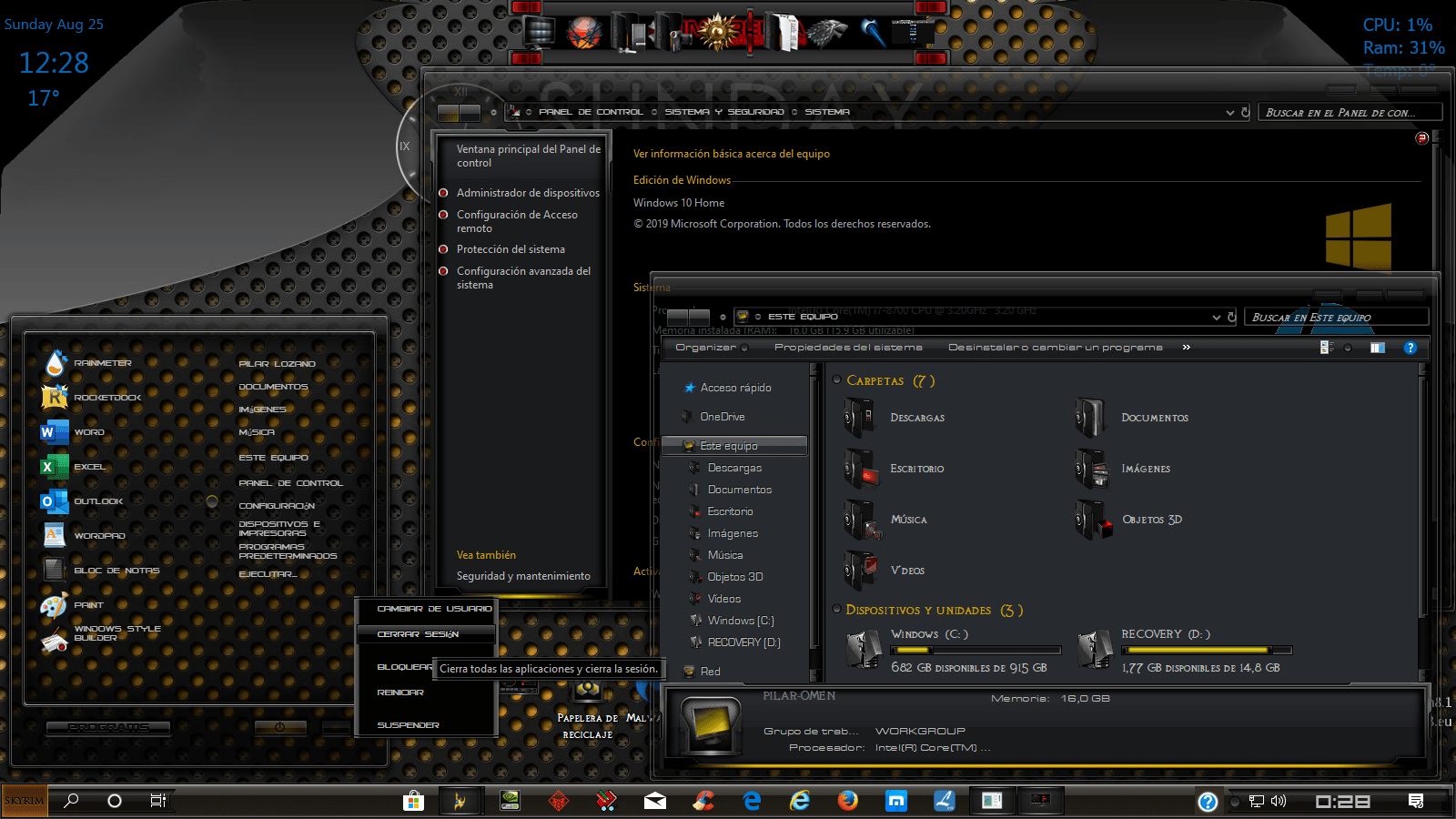1456x819 pixels.
Task: Expand Este equipo address bar history dropdown
Action: (1217, 318)
